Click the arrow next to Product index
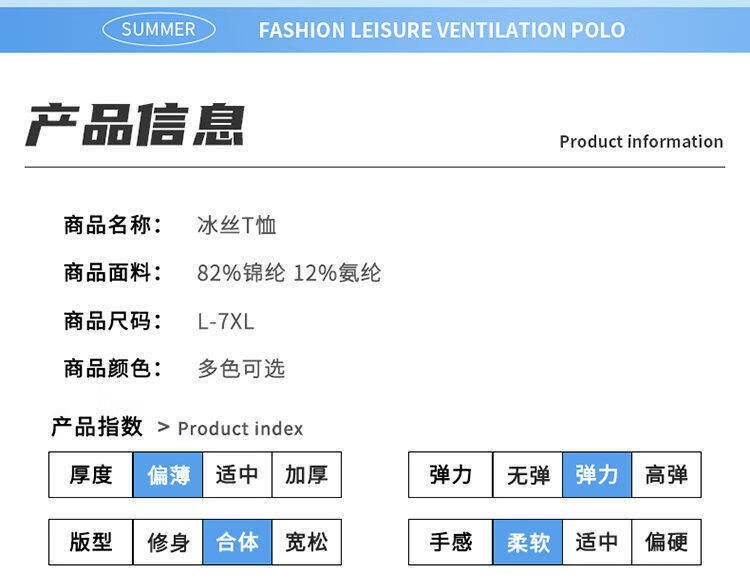 (x=163, y=427)
